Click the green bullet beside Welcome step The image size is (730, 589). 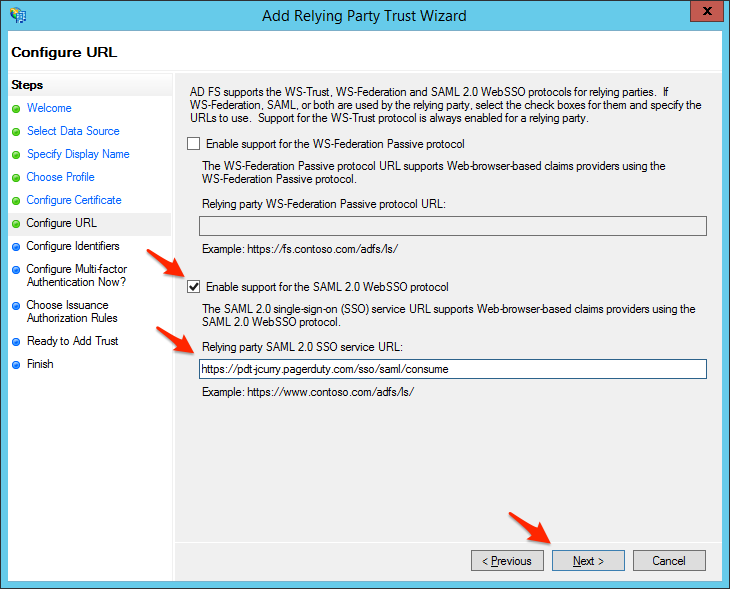(16, 109)
